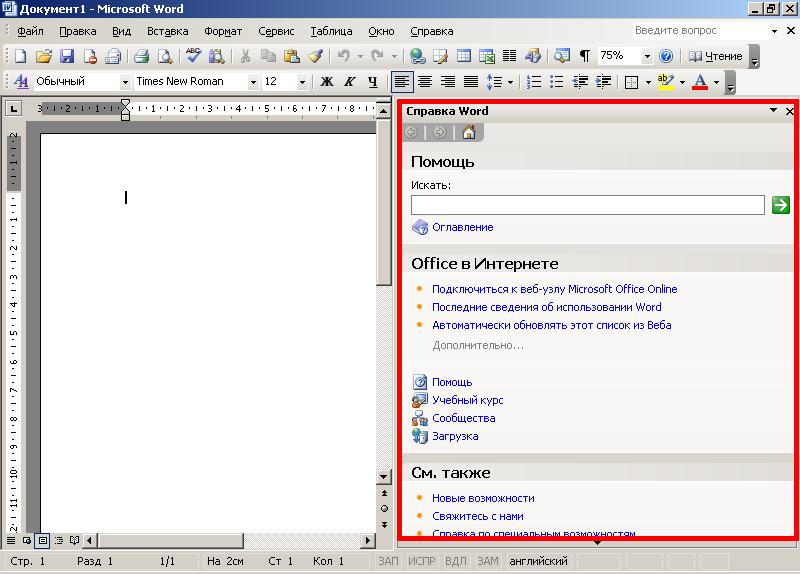Create a bulleted list
800x574 pixels.
coord(557,82)
